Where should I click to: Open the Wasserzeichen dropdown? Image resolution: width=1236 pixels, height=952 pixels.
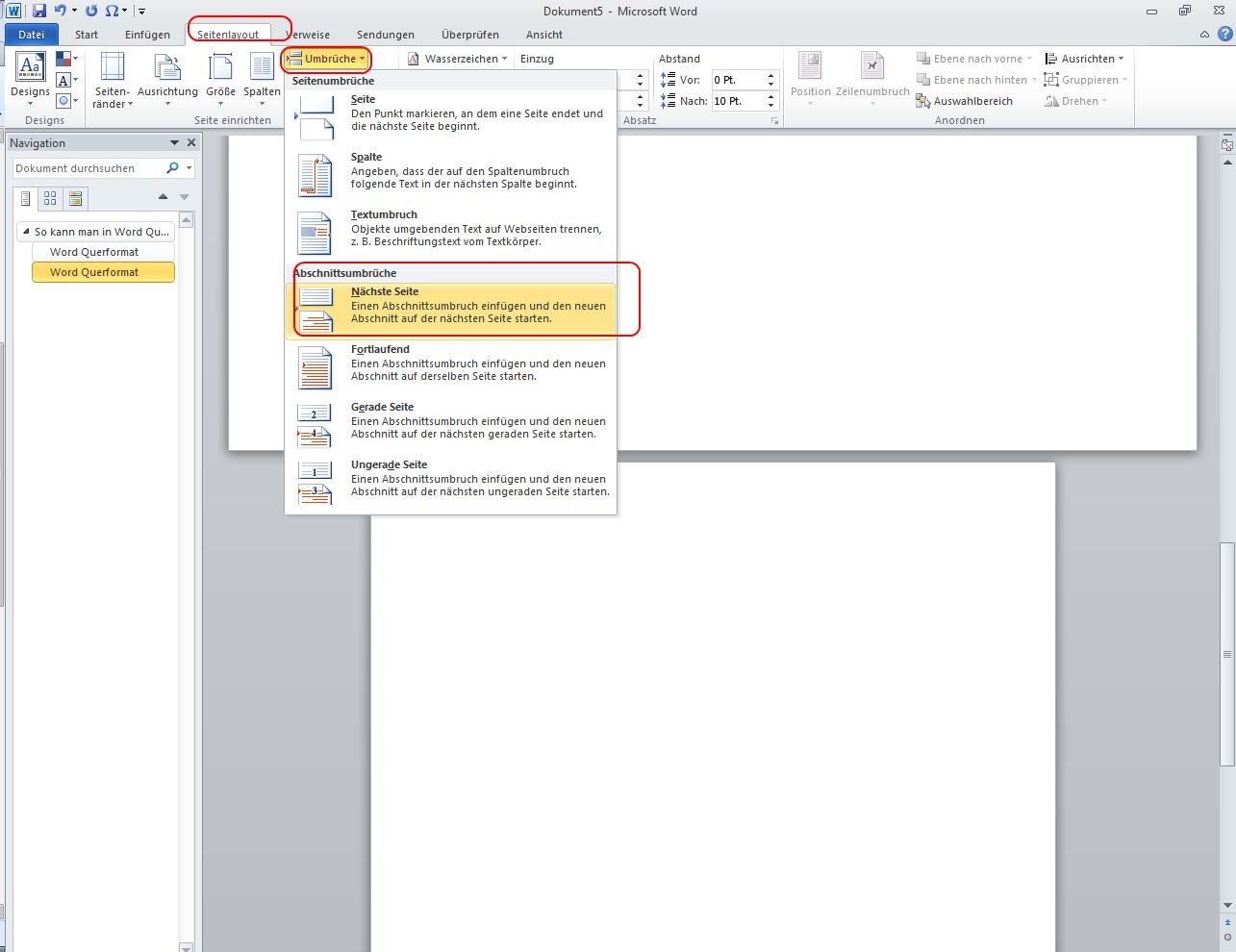point(458,59)
